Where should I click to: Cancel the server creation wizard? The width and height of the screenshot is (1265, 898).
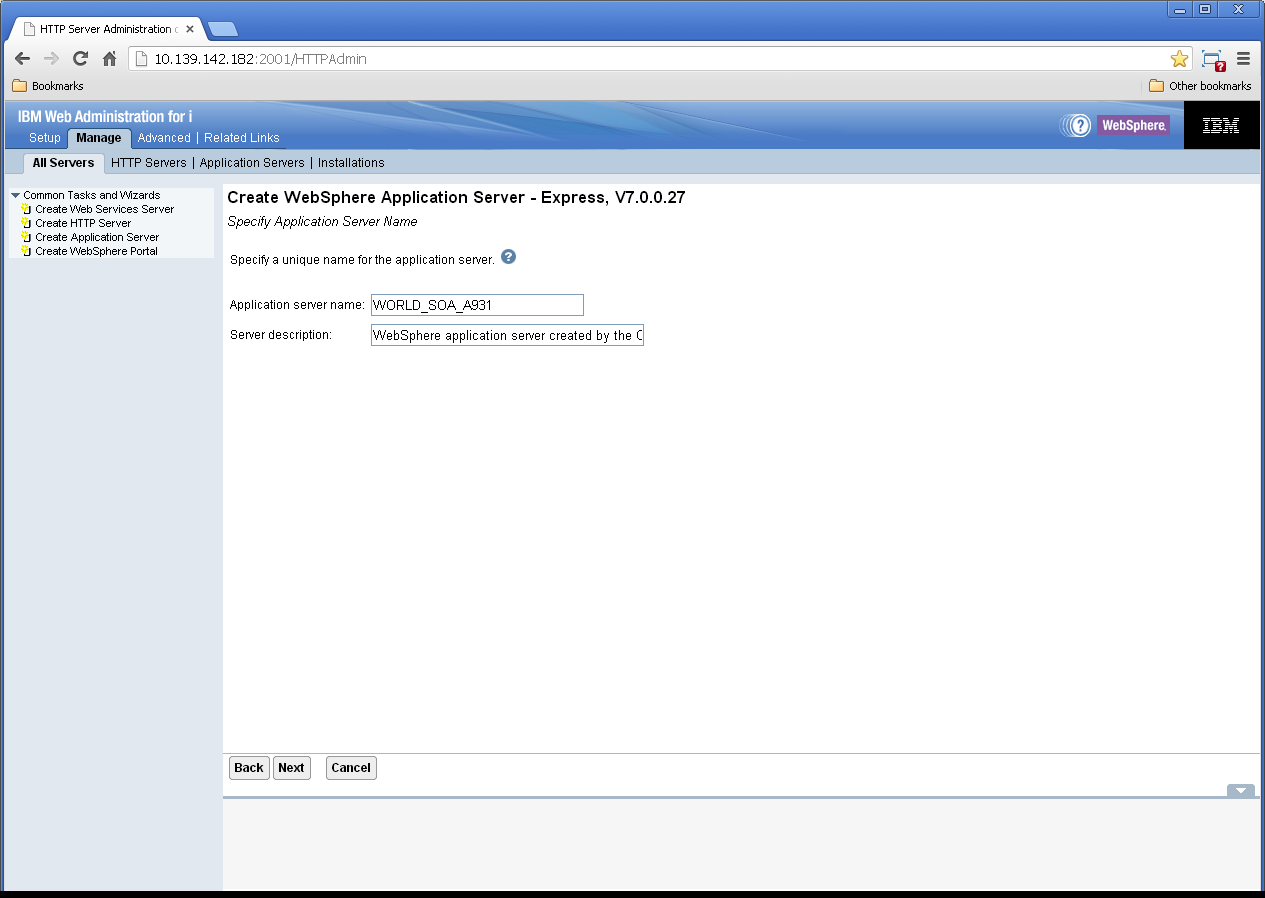(351, 768)
